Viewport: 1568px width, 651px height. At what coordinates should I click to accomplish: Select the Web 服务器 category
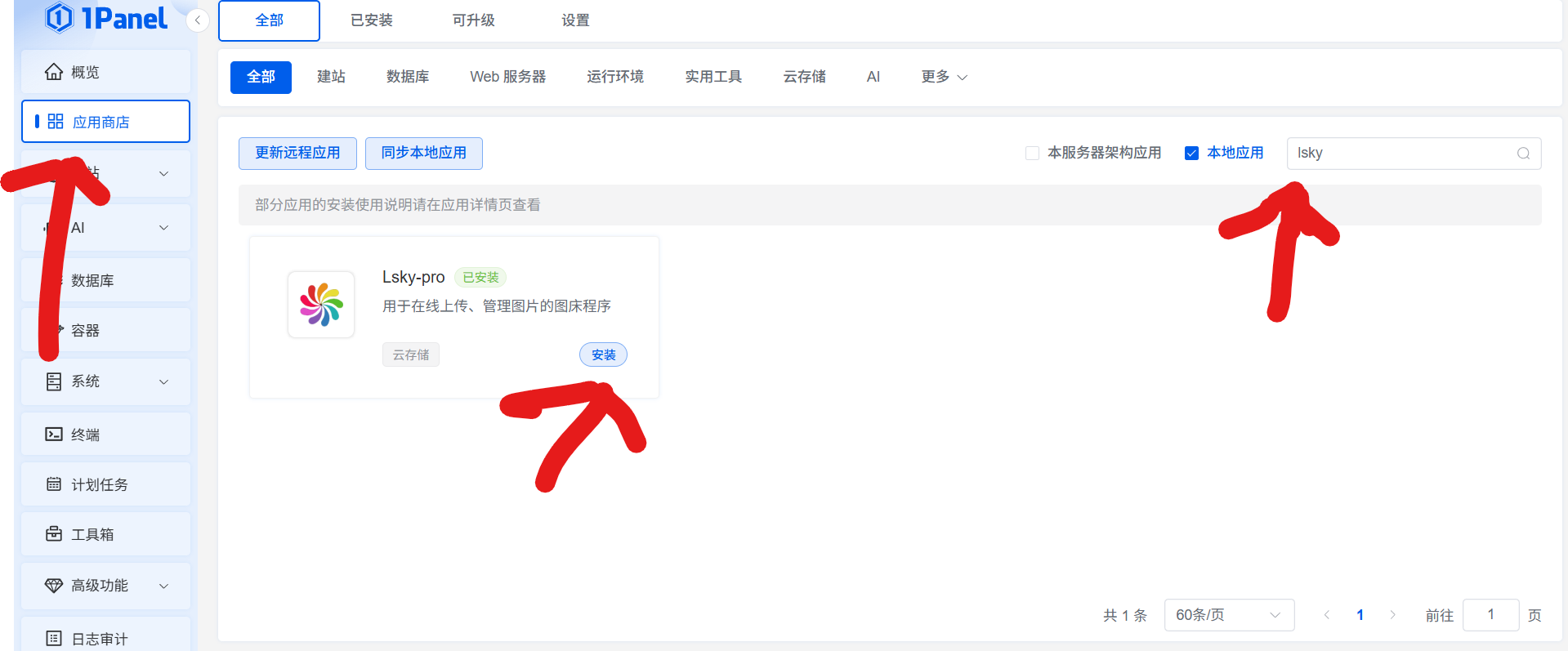[x=507, y=77]
